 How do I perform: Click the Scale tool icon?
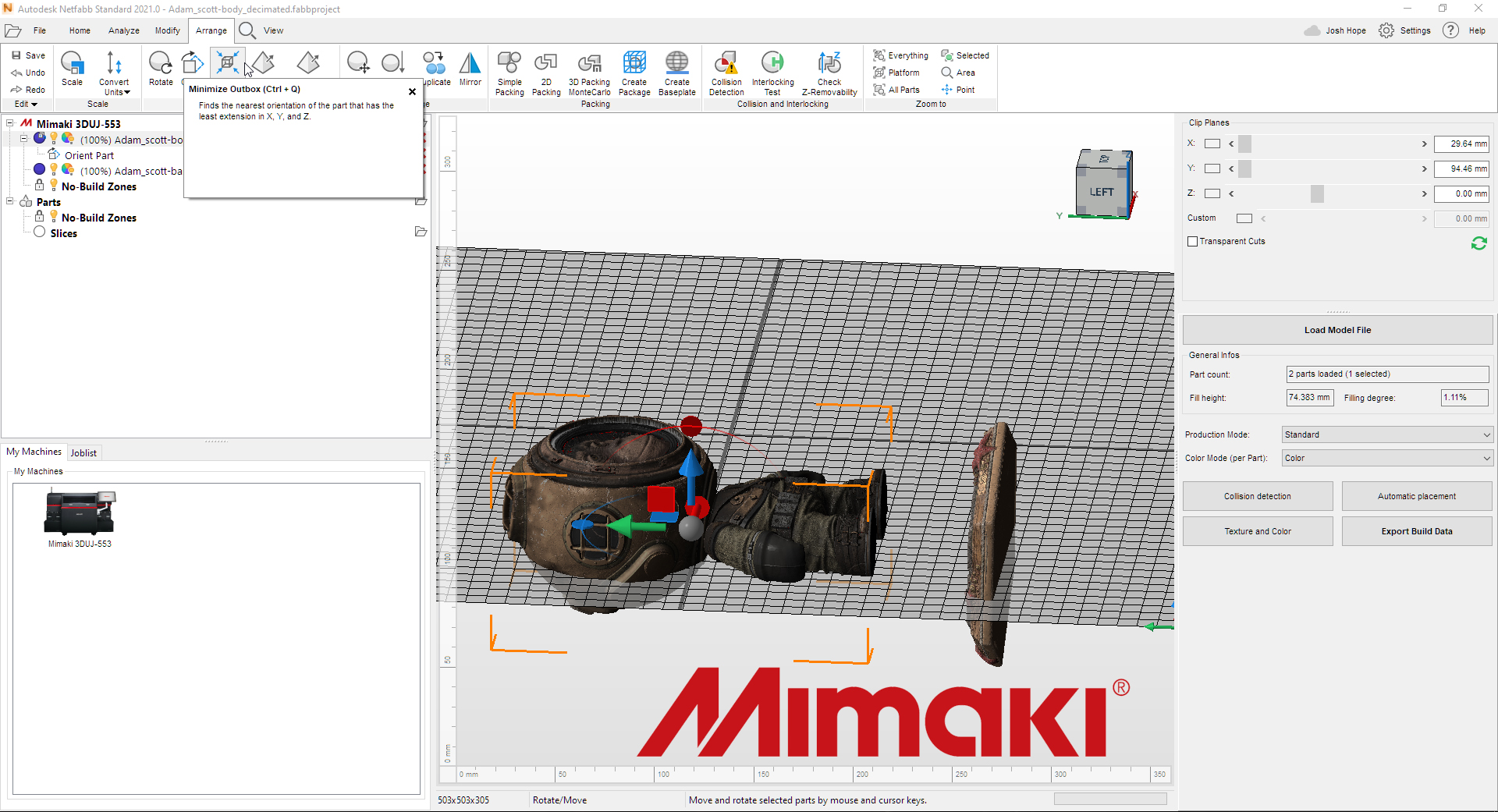(73, 64)
